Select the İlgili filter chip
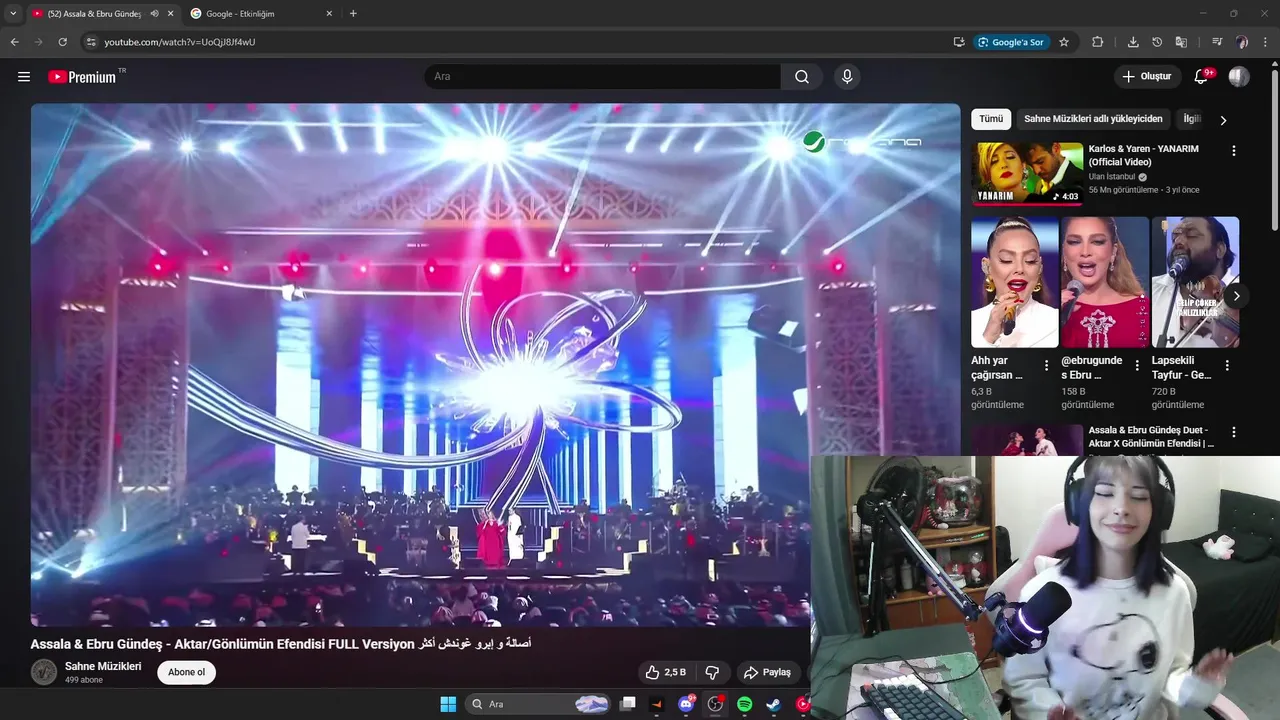This screenshot has height=720, width=1280. click(1191, 119)
